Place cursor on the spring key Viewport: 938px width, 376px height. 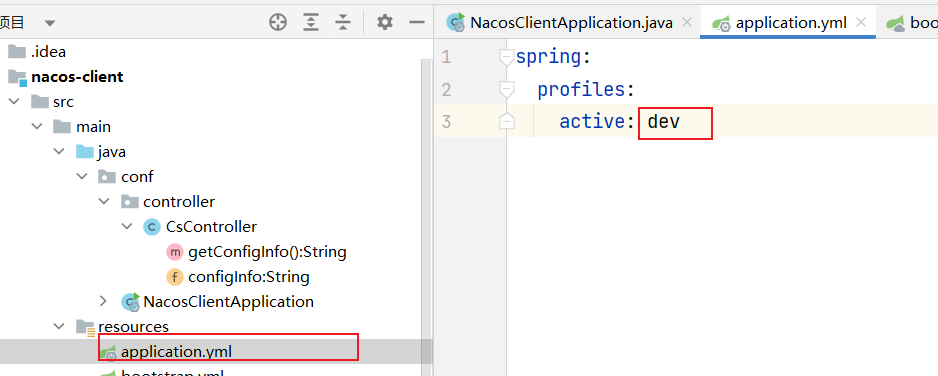pyautogui.click(x=549, y=57)
